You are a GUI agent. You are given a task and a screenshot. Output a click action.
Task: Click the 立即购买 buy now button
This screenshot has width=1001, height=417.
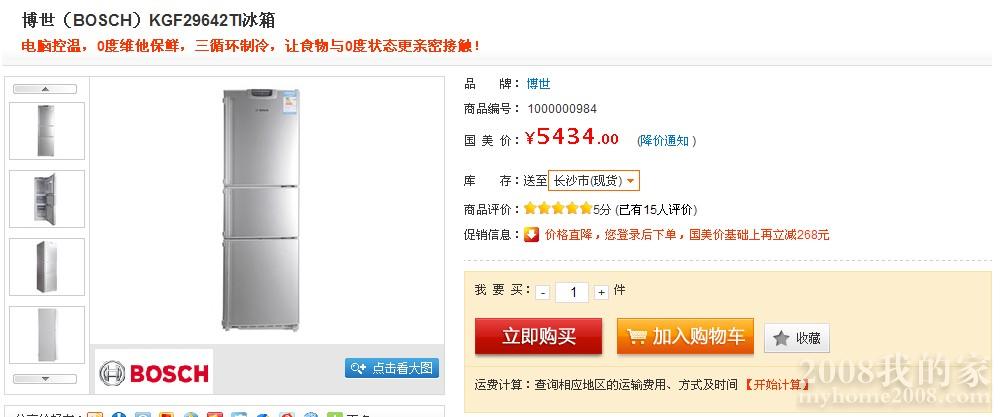538,337
